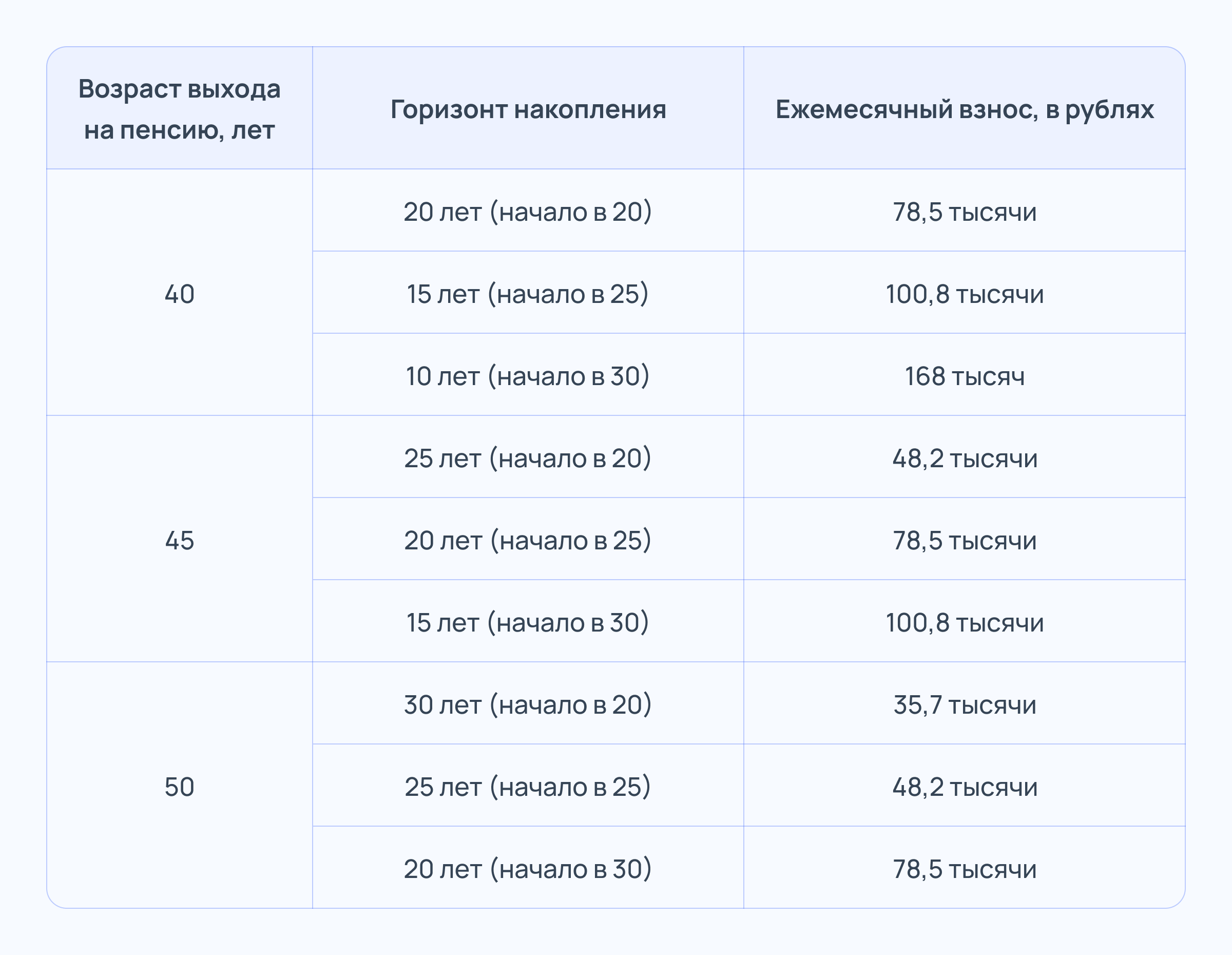Click the '30 лет (начало в 20)' cell
The image size is (1232, 955).
[x=528, y=704]
